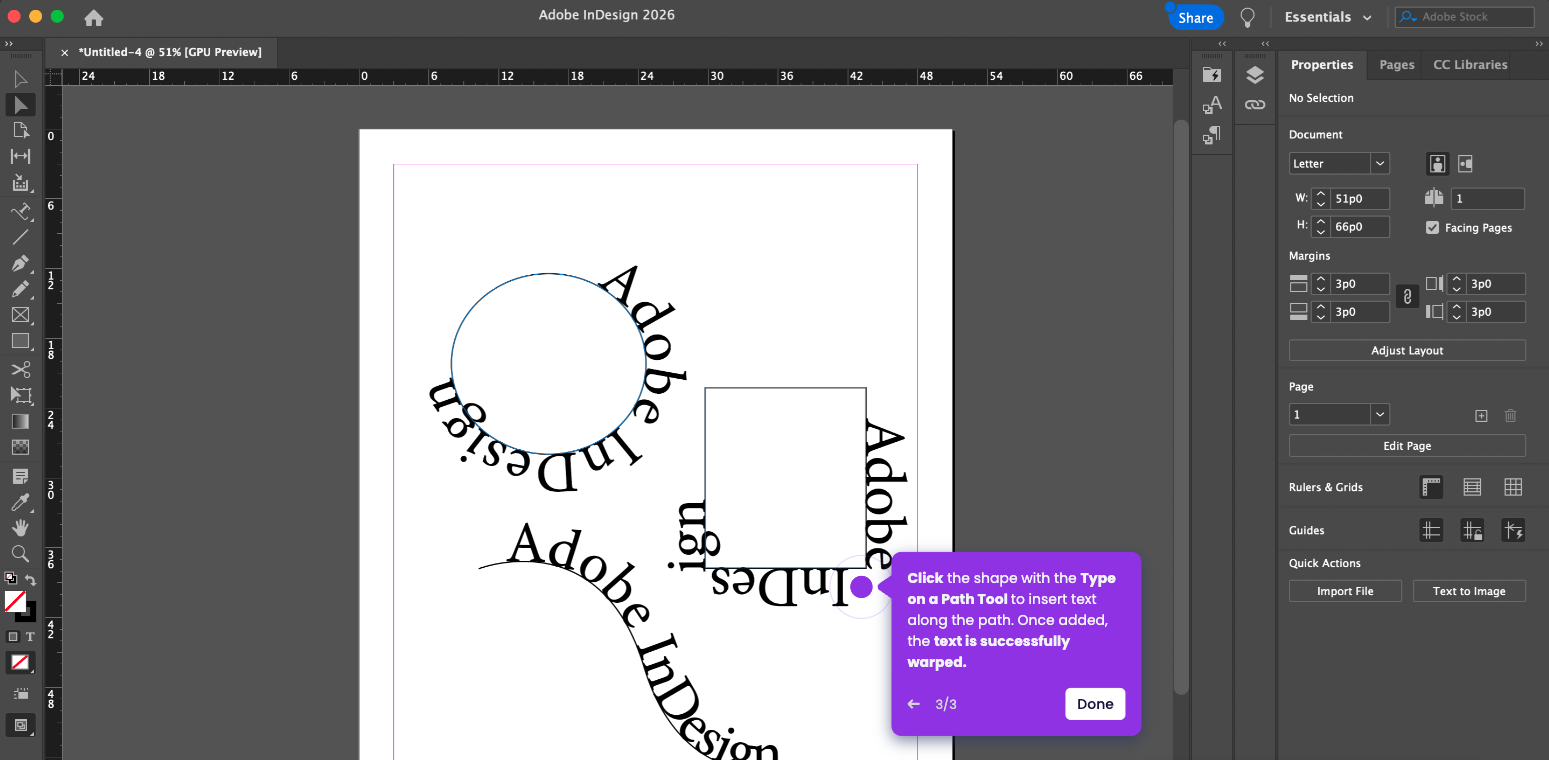Image resolution: width=1549 pixels, height=760 pixels.
Task: Open the Layers panel icon
Action: (x=1255, y=76)
